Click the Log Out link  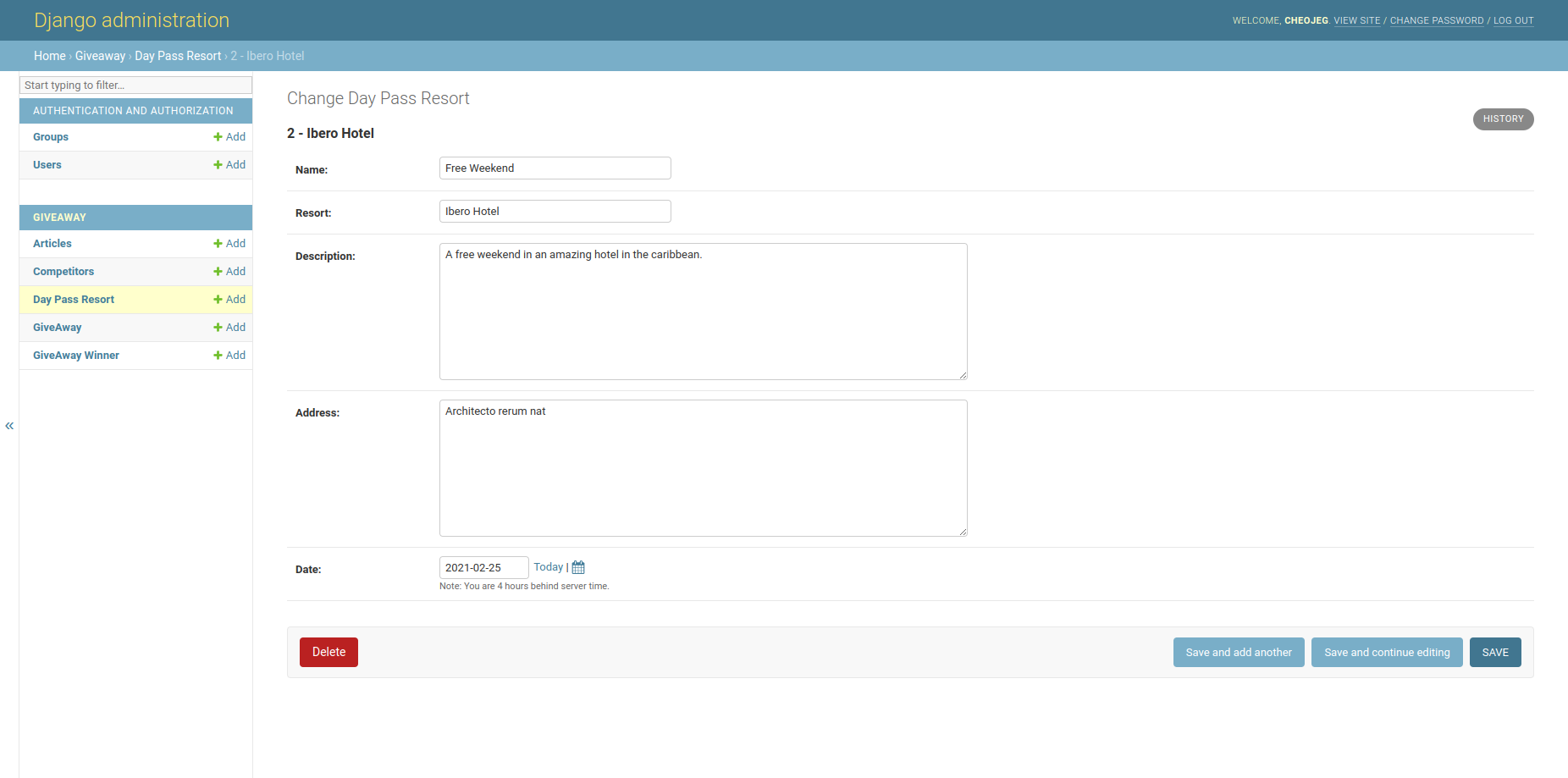(1513, 20)
